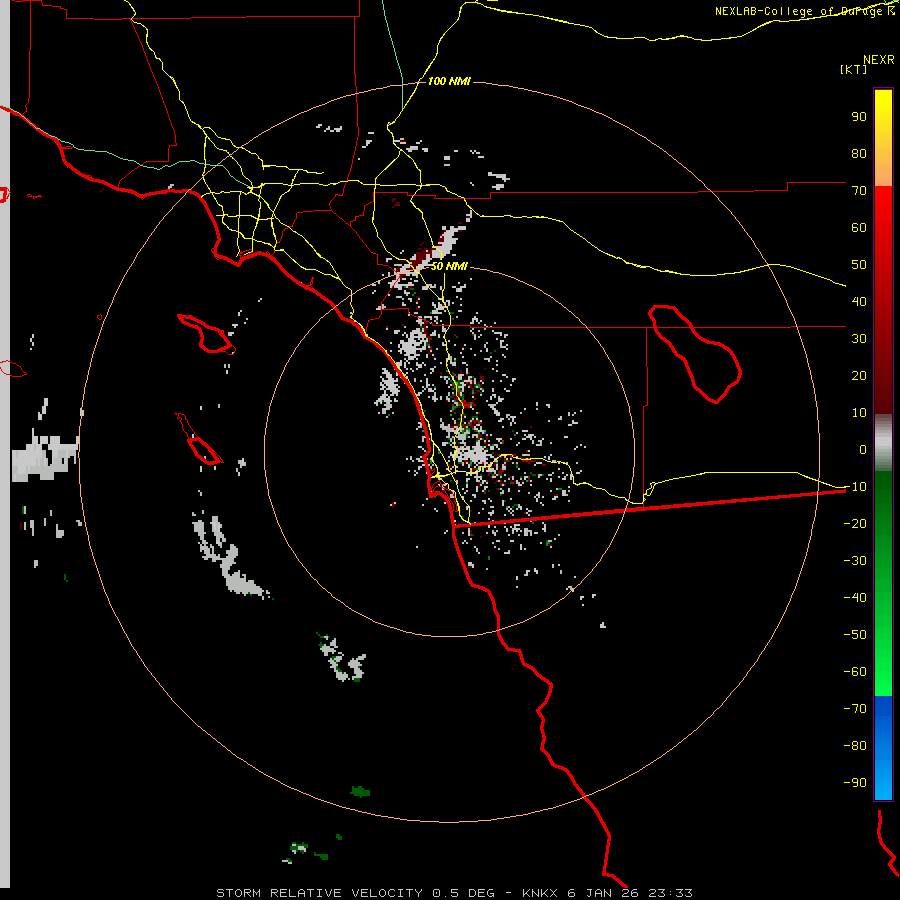Click the 10 value on the velocity scale

tap(859, 413)
